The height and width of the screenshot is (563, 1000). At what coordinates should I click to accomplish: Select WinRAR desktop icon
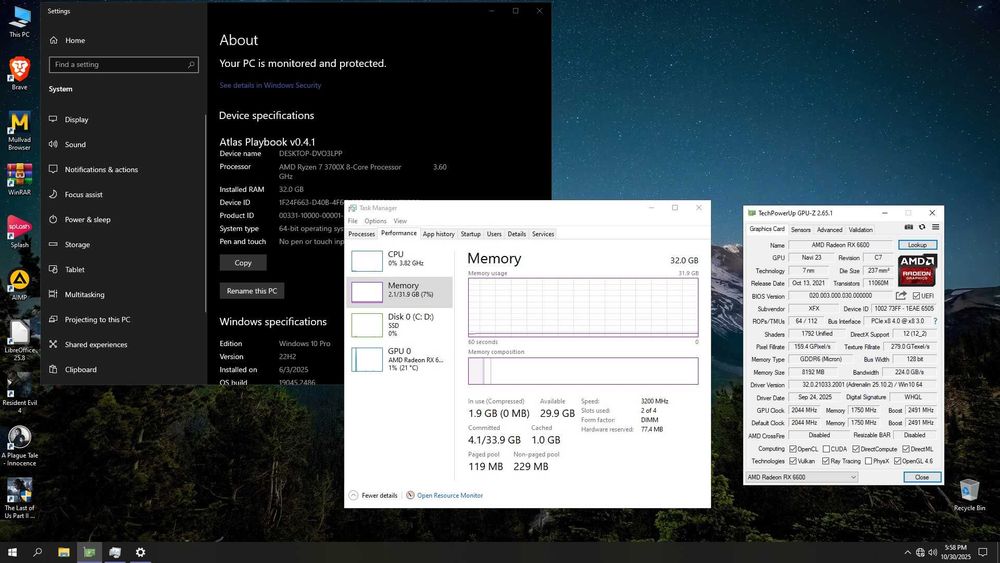pyautogui.click(x=19, y=179)
